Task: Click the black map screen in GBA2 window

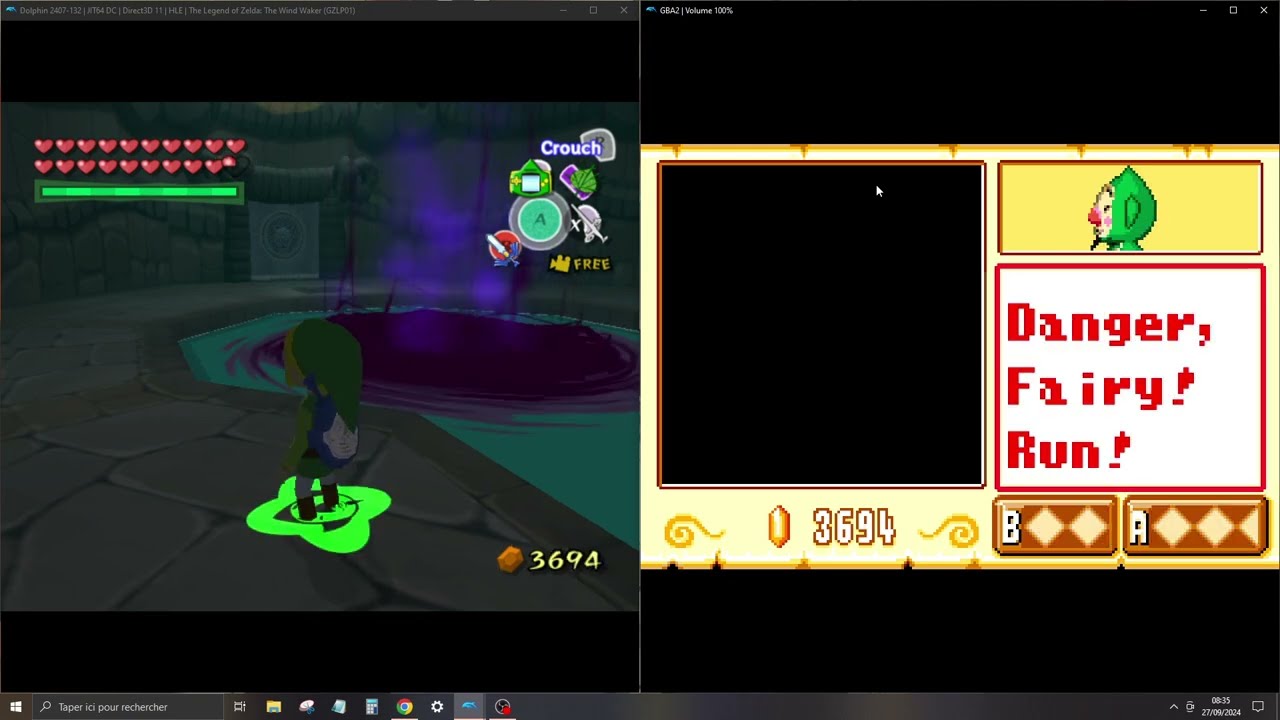Action: [821, 325]
